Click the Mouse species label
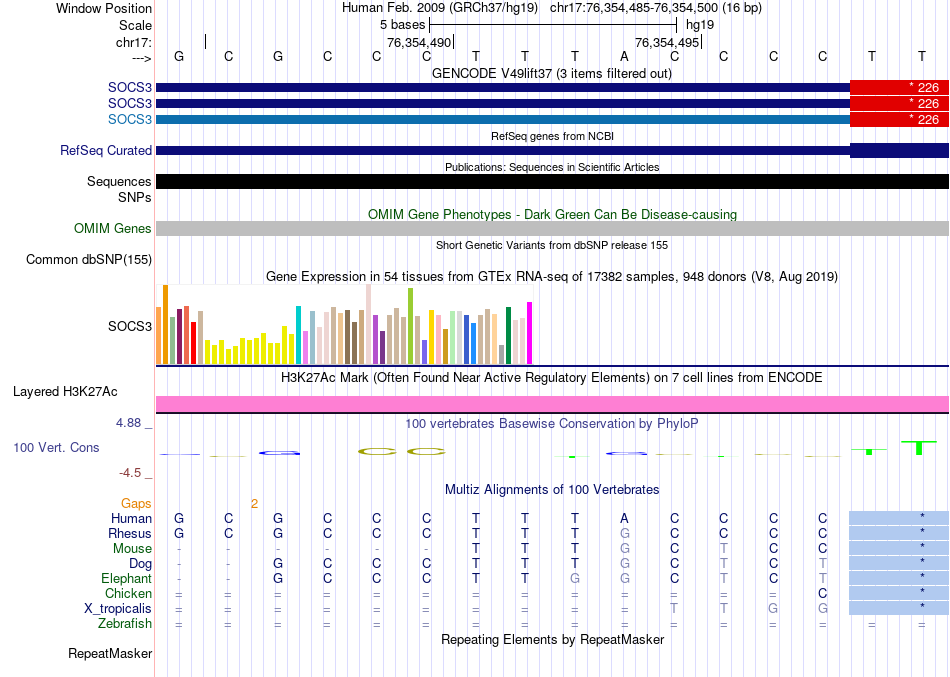The width and height of the screenshot is (950, 677). pyautogui.click(x=132, y=549)
